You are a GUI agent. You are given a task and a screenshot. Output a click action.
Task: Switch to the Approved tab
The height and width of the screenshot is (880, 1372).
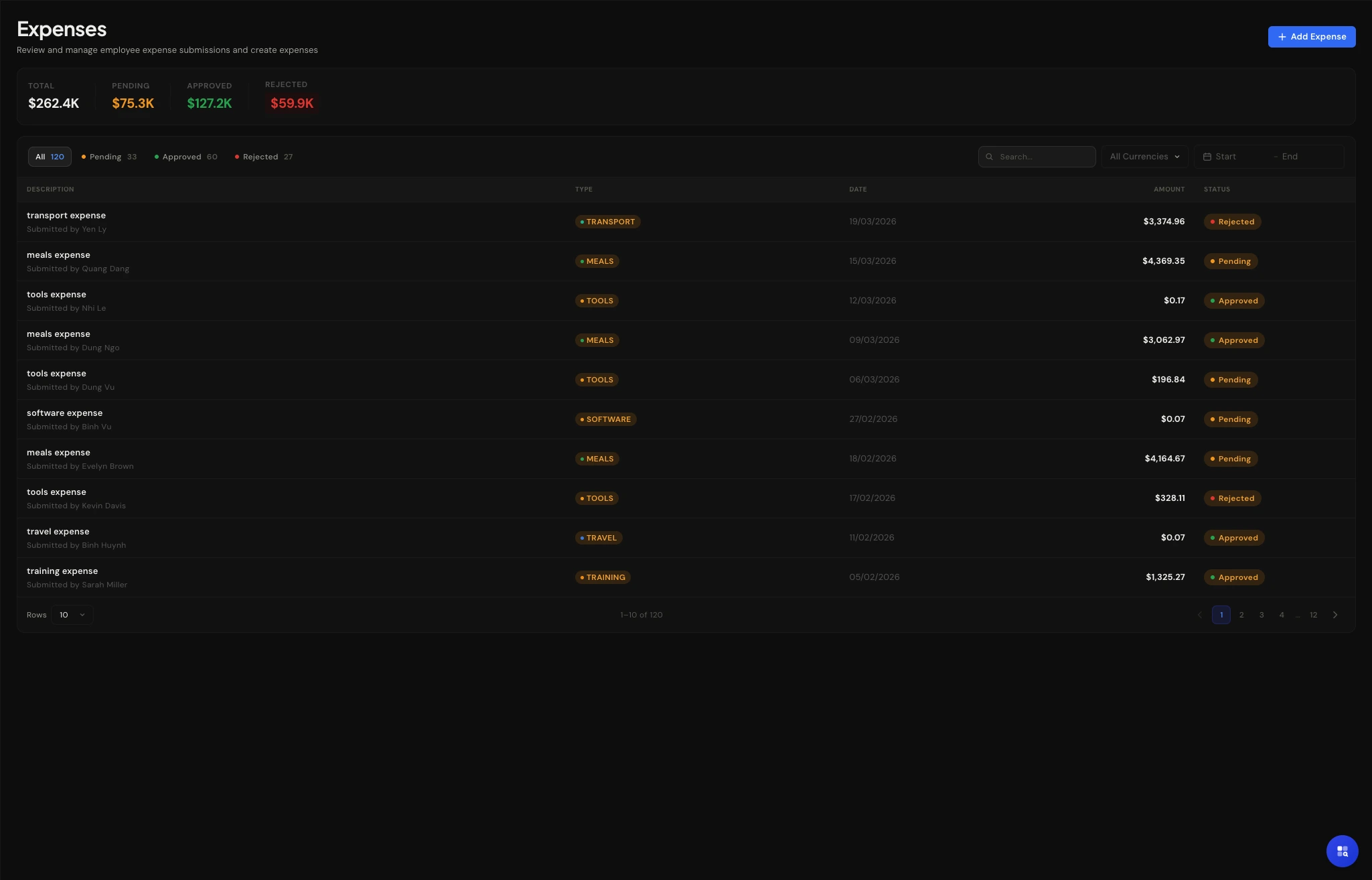click(185, 157)
